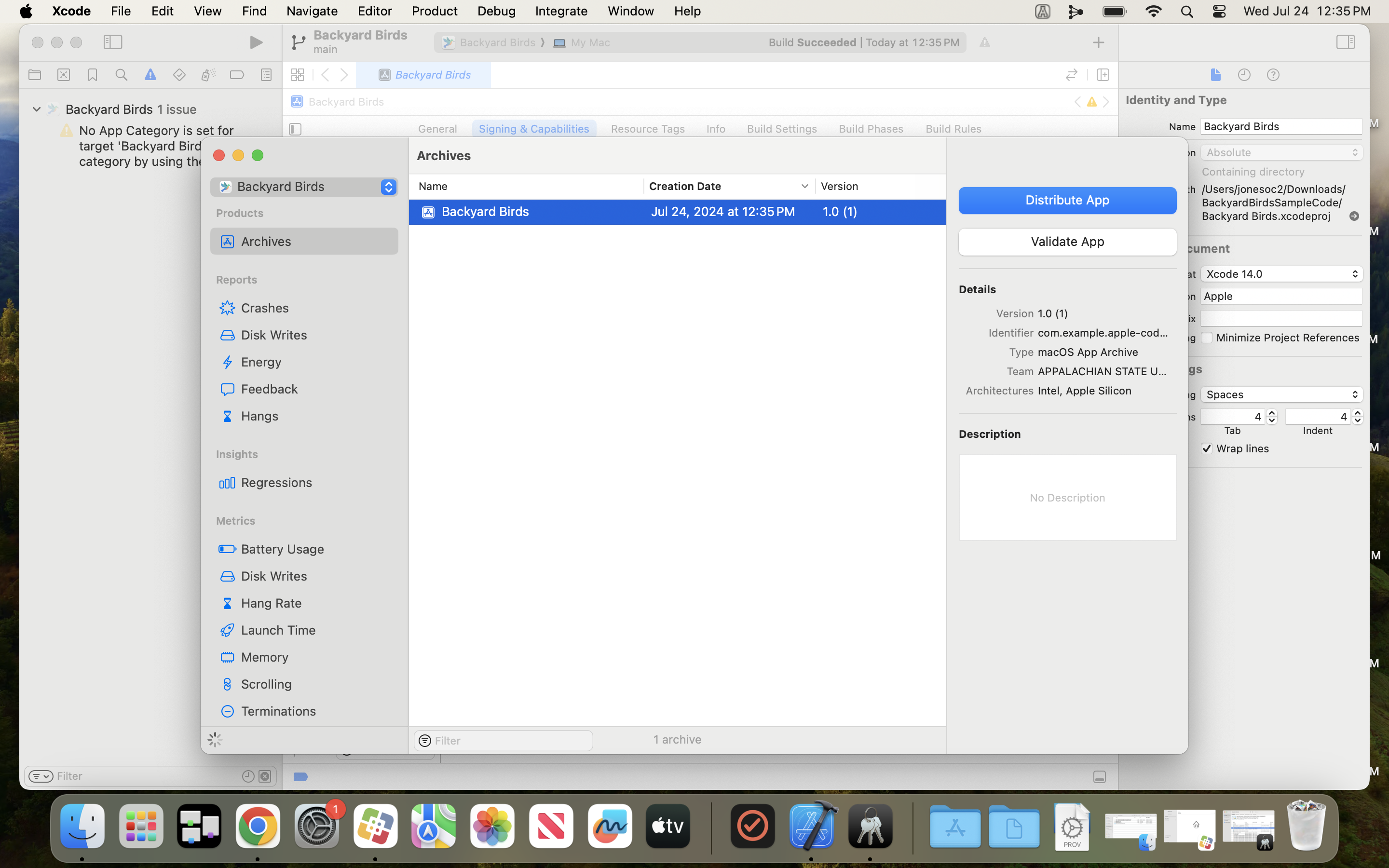Click the related items grid icon
This screenshot has width=1389, height=868.
click(297, 75)
